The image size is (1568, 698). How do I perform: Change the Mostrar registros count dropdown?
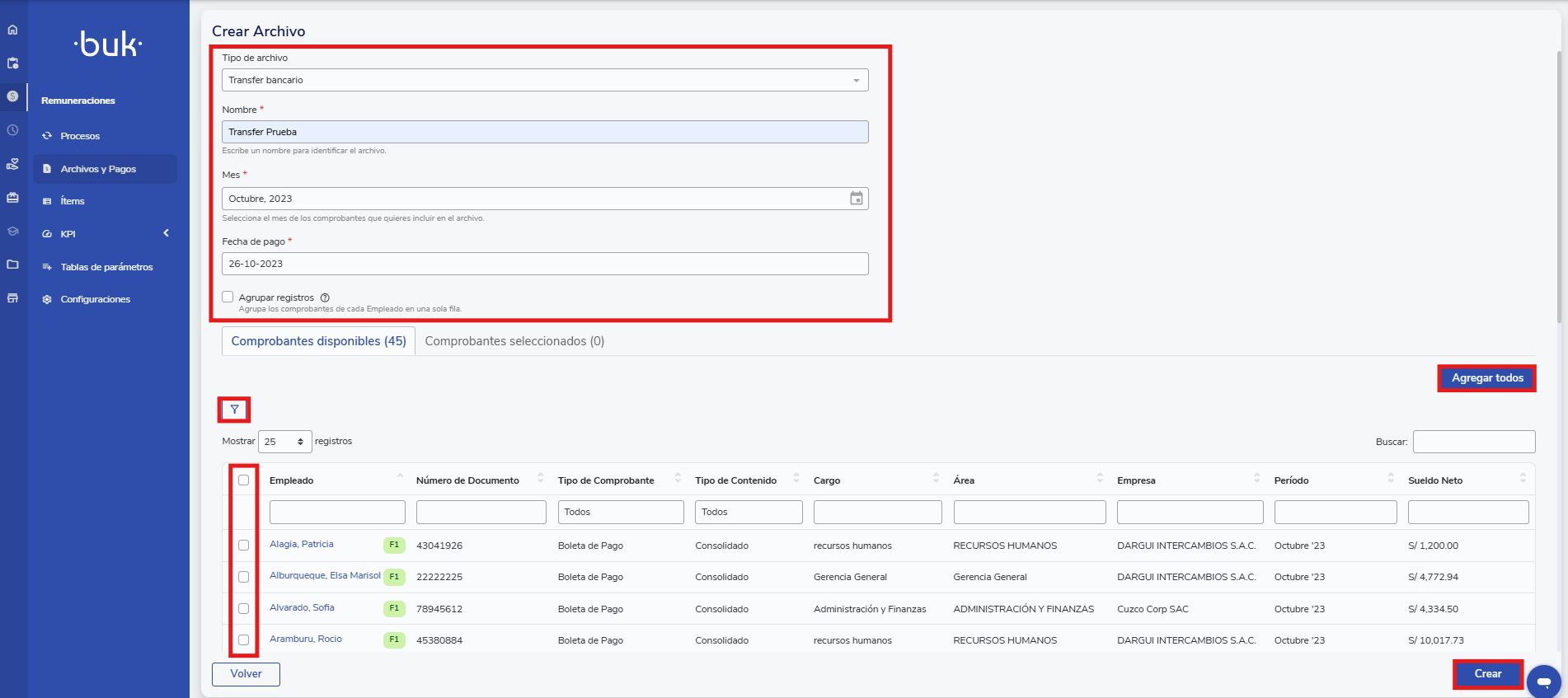click(x=284, y=442)
